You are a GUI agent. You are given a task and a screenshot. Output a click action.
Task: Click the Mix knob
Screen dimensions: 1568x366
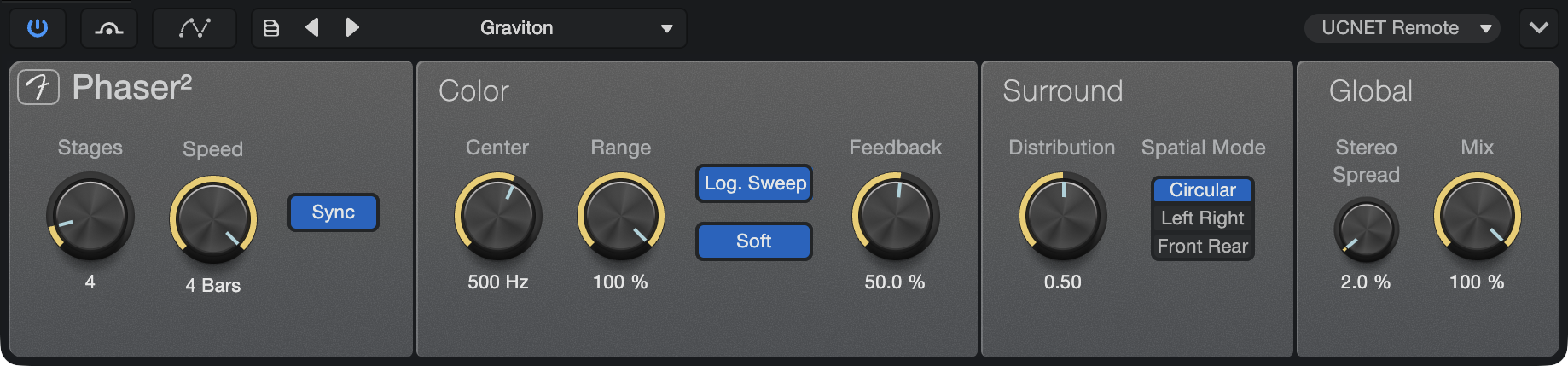tap(1478, 216)
